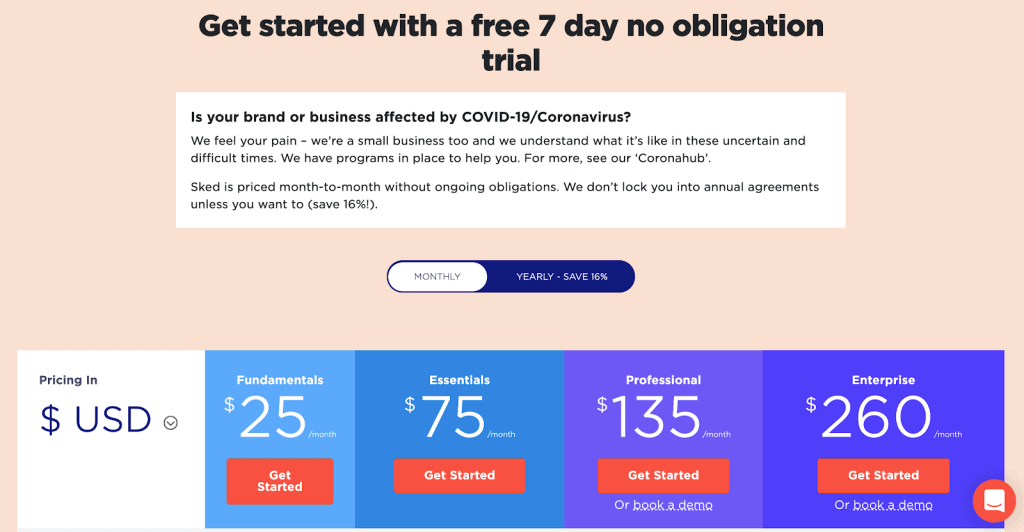Viewport: 1024px width, 532px height.
Task: Select the Enterprise plan heading
Action: (x=884, y=380)
